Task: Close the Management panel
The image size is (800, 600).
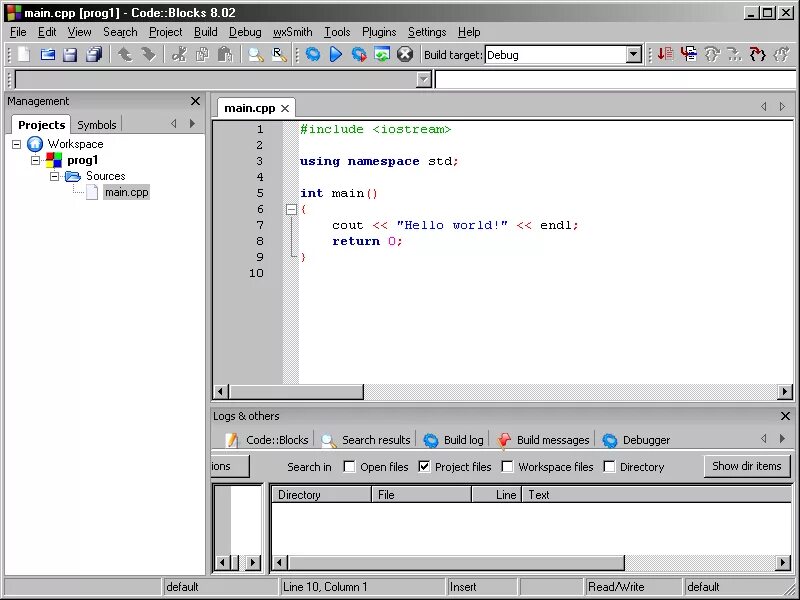Action: (195, 101)
